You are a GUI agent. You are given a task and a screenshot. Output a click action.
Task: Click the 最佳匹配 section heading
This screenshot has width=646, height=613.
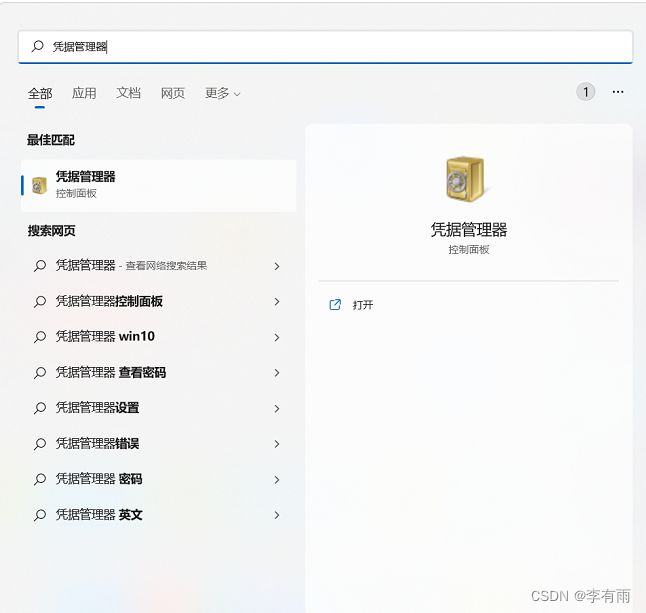pyautogui.click(x=51, y=140)
